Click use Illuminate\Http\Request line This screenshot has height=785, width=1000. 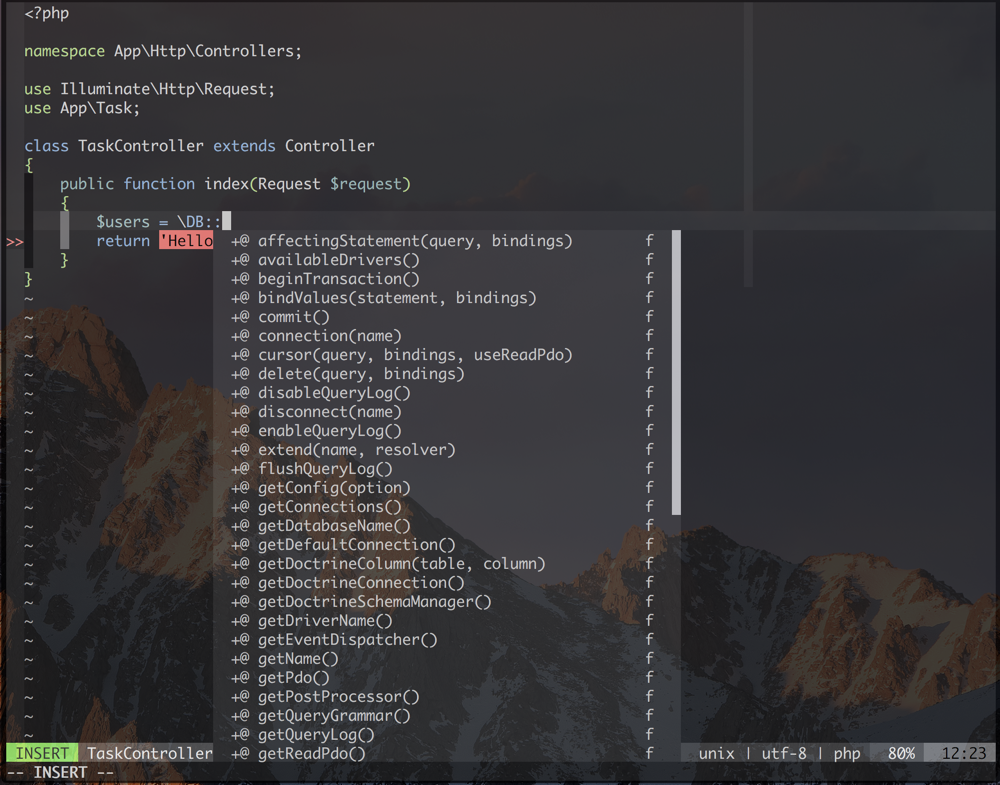[149, 89]
